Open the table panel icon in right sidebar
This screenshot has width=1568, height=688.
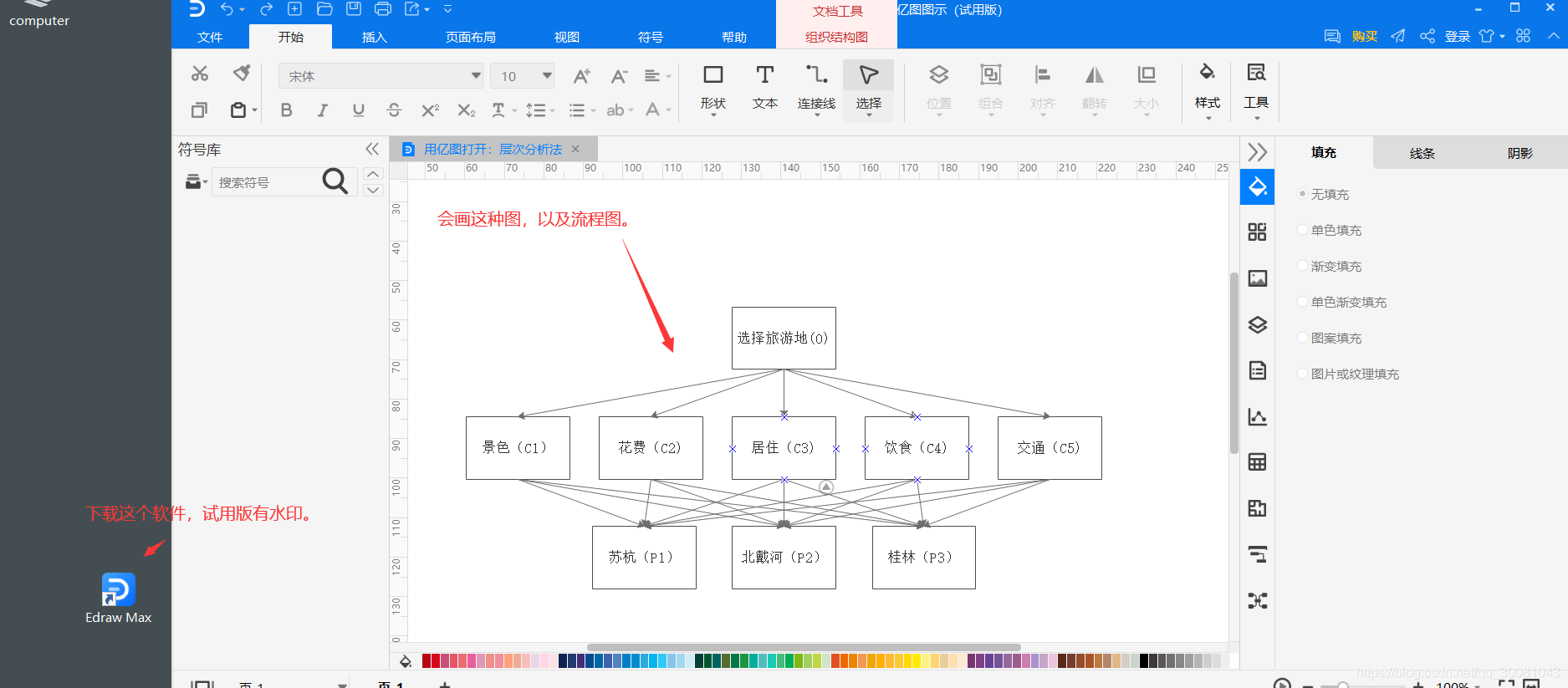click(x=1257, y=462)
